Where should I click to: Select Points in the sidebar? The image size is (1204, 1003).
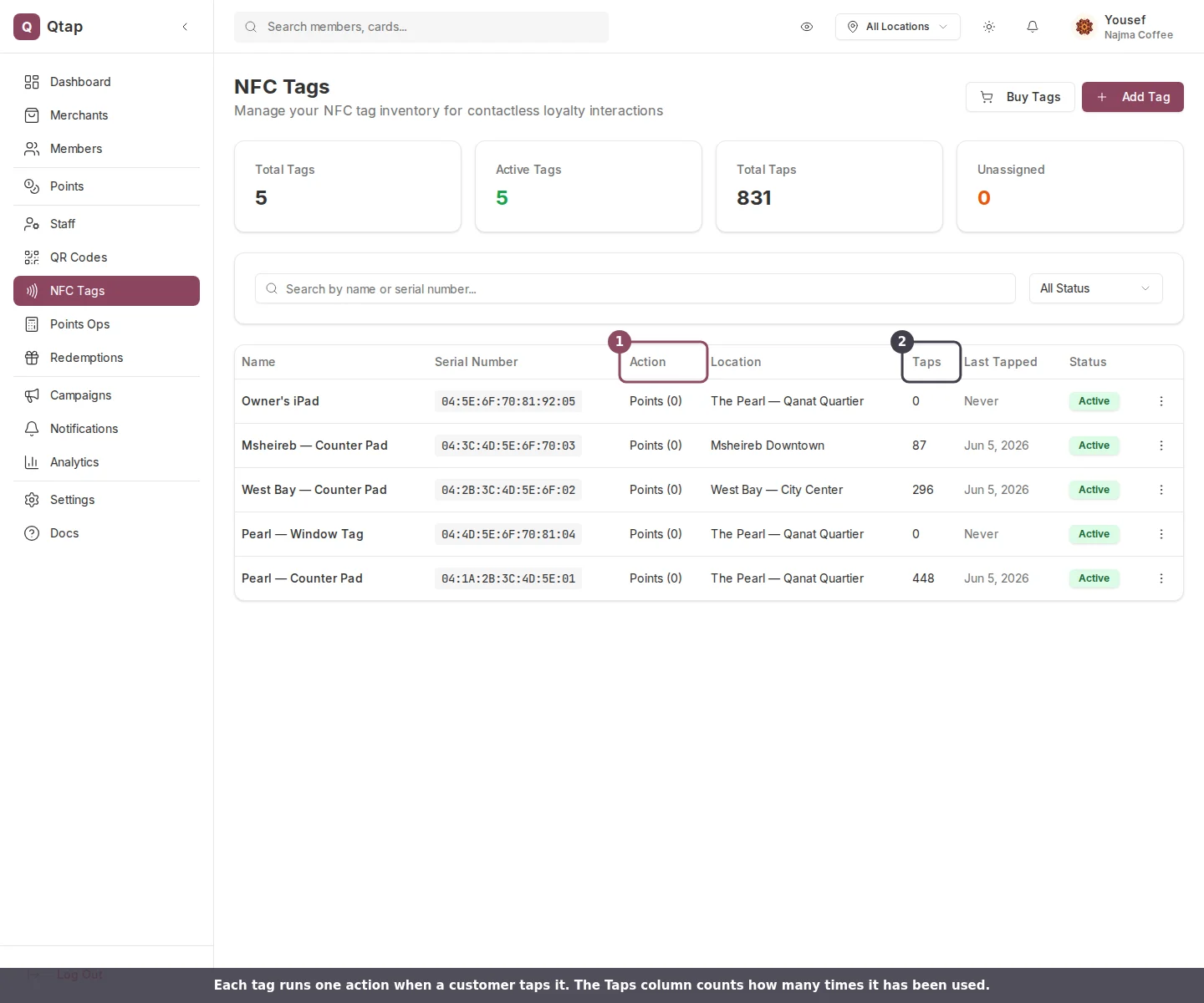106,186
